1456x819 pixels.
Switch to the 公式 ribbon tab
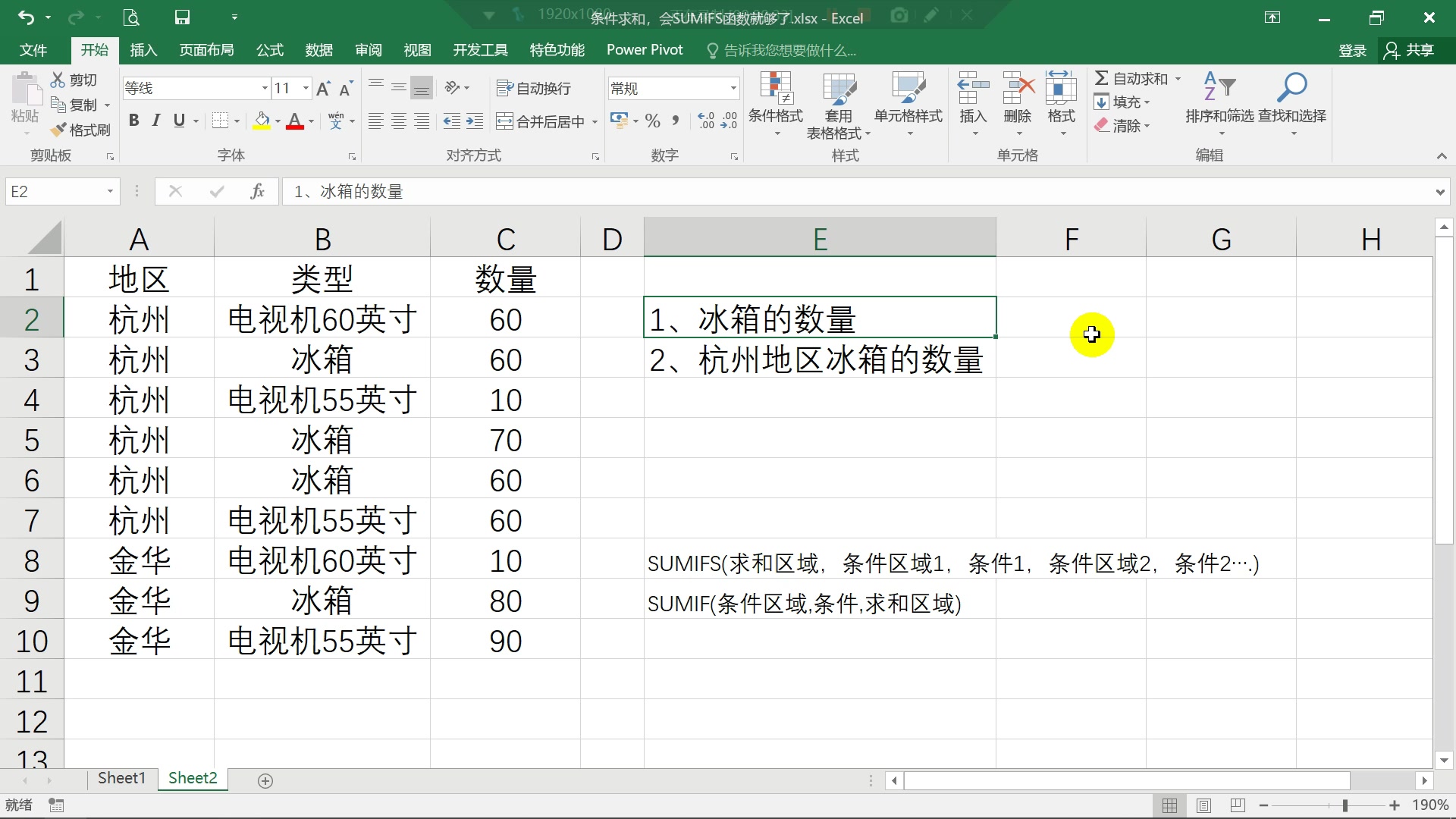[269, 50]
